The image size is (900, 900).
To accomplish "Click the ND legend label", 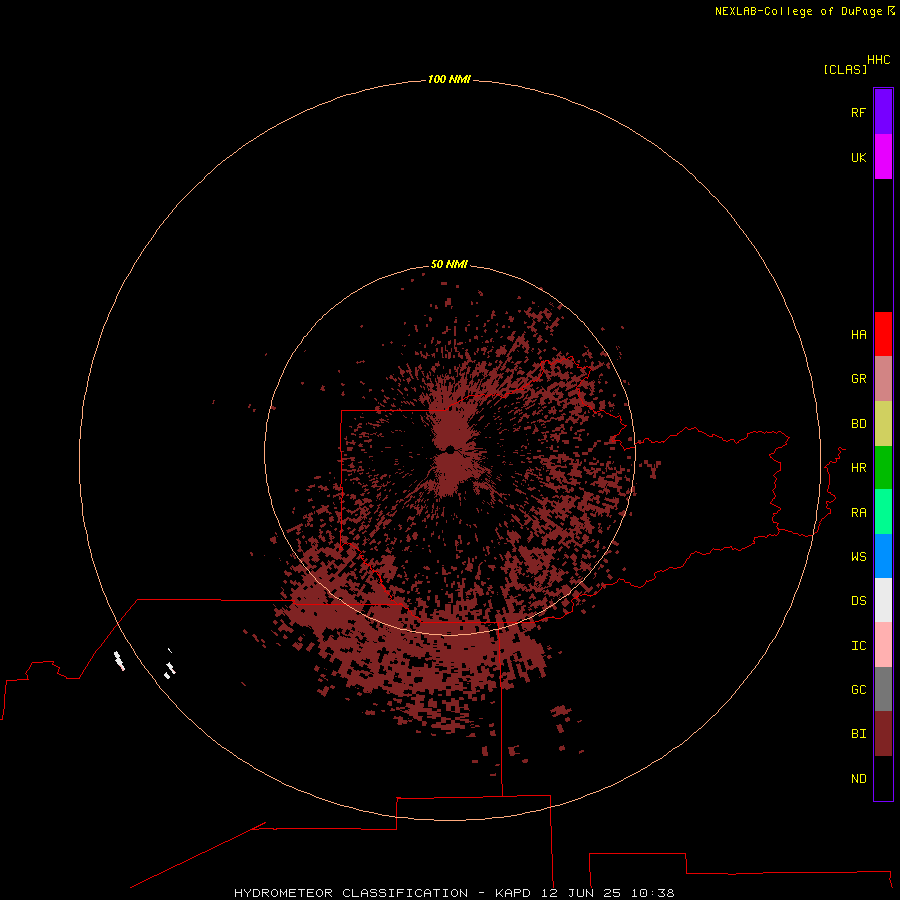I will pyautogui.click(x=858, y=779).
